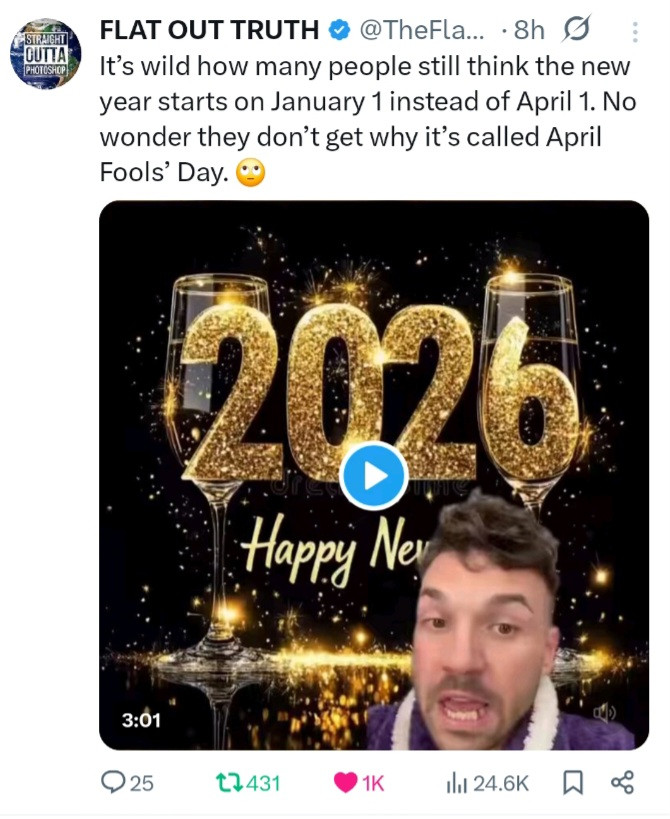The width and height of the screenshot is (670, 819).
Task: Open view analytics bar chart icon
Action: pyautogui.click(x=457, y=782)
